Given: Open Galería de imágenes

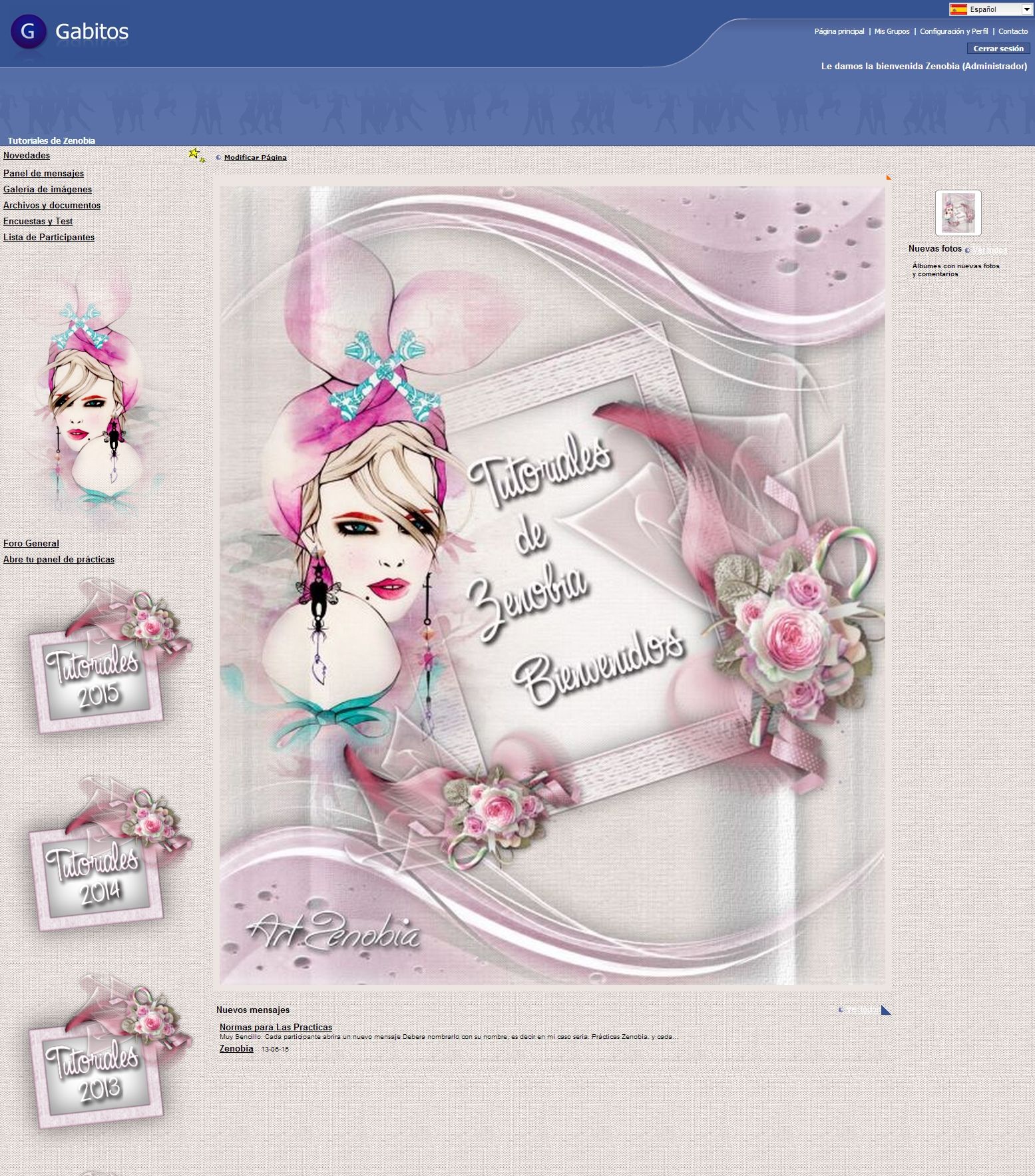Looking at the screenshot, I should pyautogui.click(x=47, y=189).
